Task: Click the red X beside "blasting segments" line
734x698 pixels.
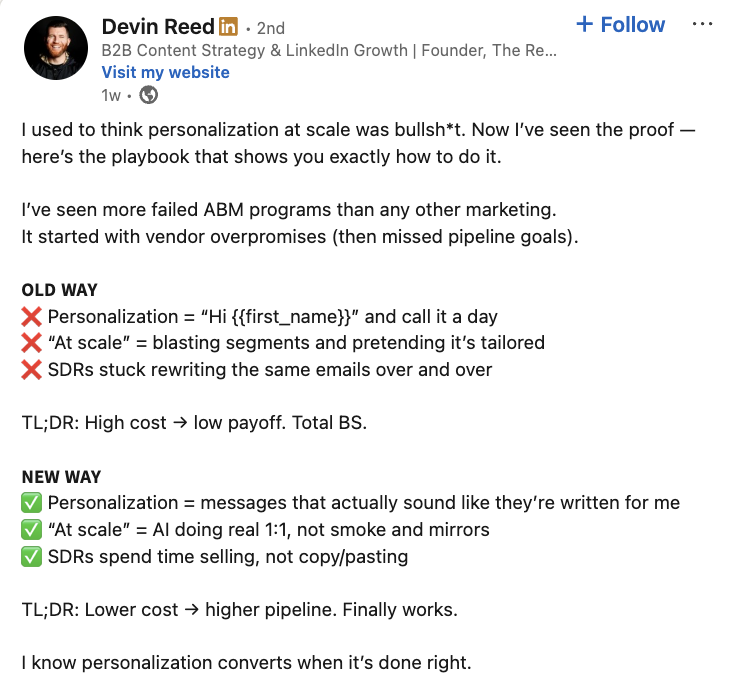Action: pyautogui.click(x=32, y=343)
